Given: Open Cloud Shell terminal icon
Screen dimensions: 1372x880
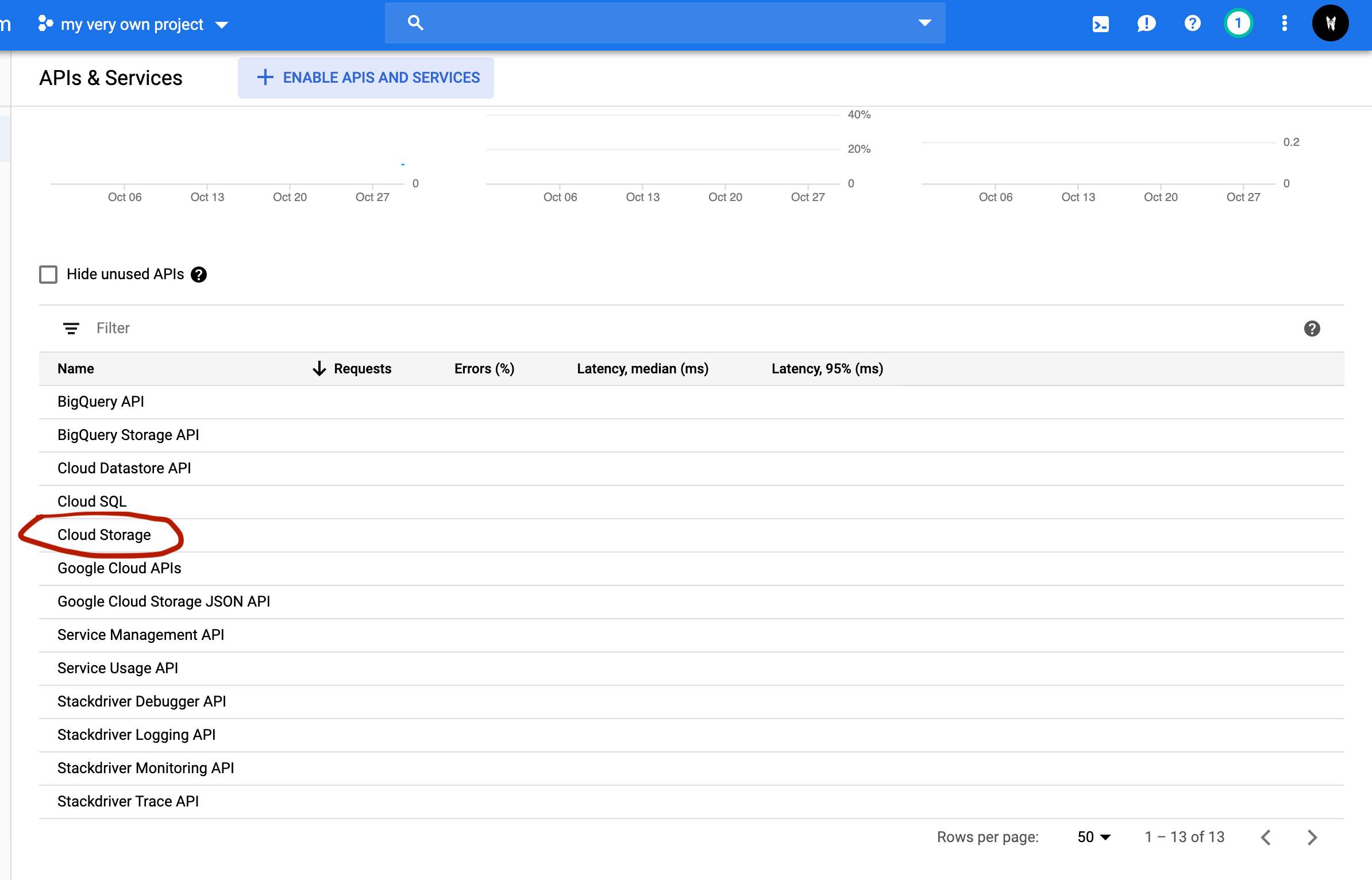Looking at the screenshot, I should 1100,24.
